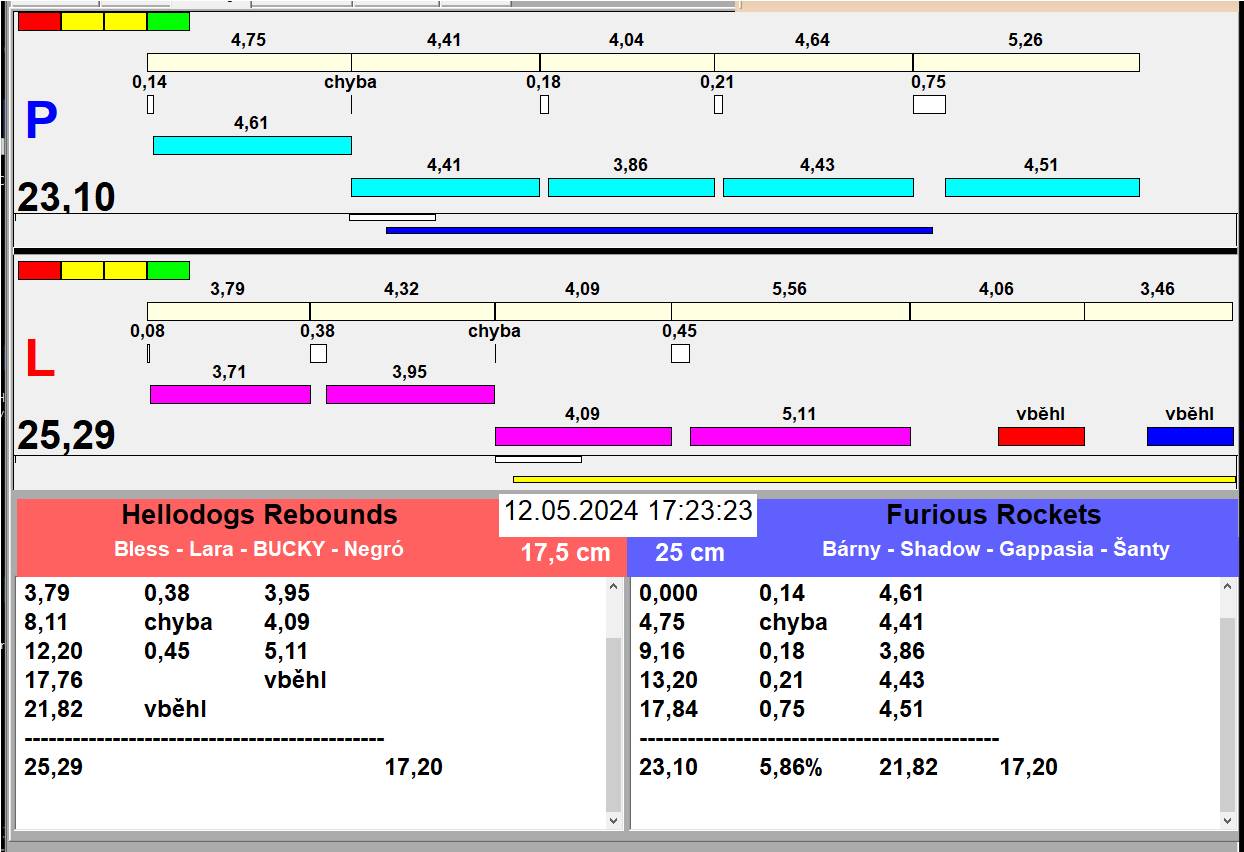The height and width of the screenshot is (852, 1244).
Task: Click the red start light in lane P
Action: (39, 21)
